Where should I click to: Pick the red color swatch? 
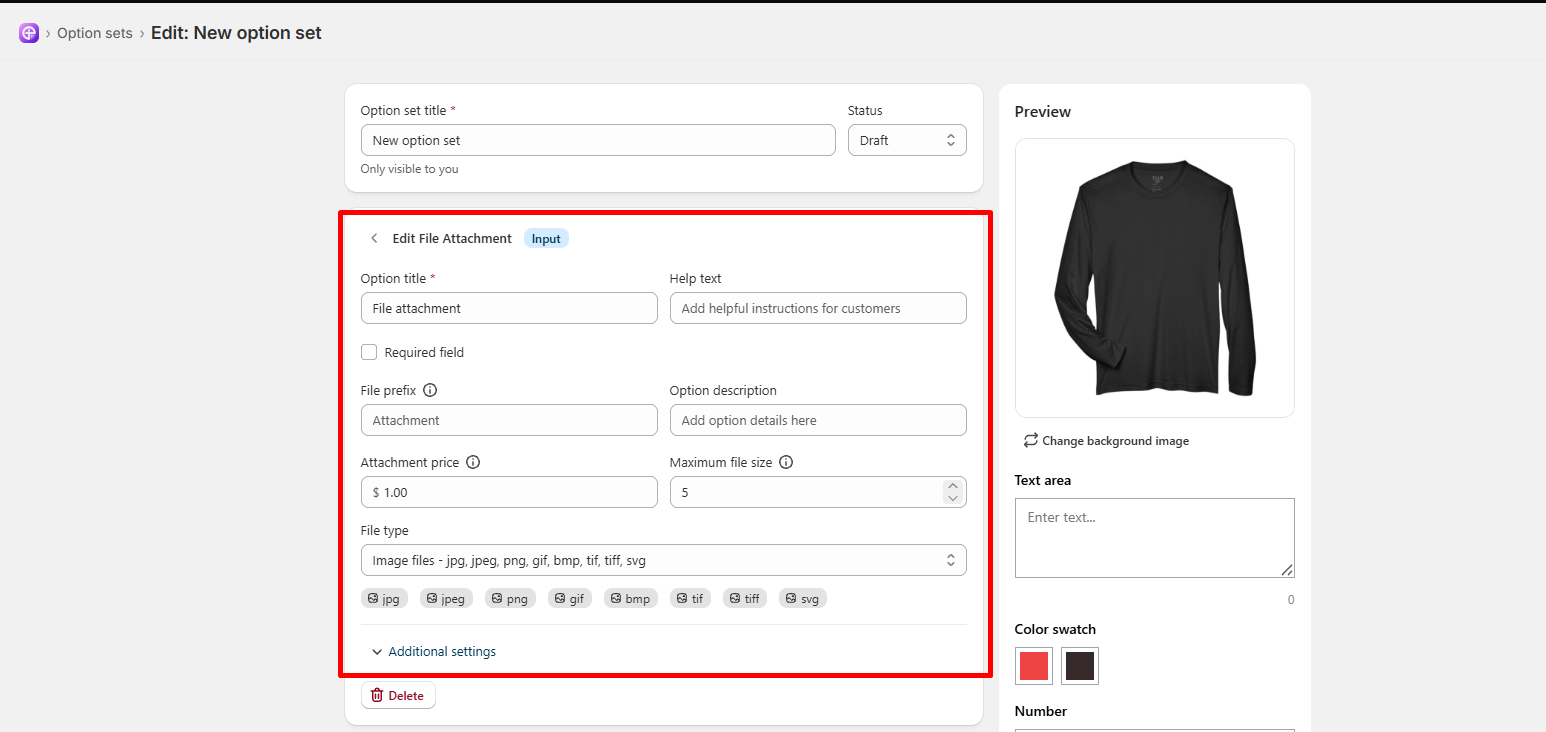tap(1034, 666)
